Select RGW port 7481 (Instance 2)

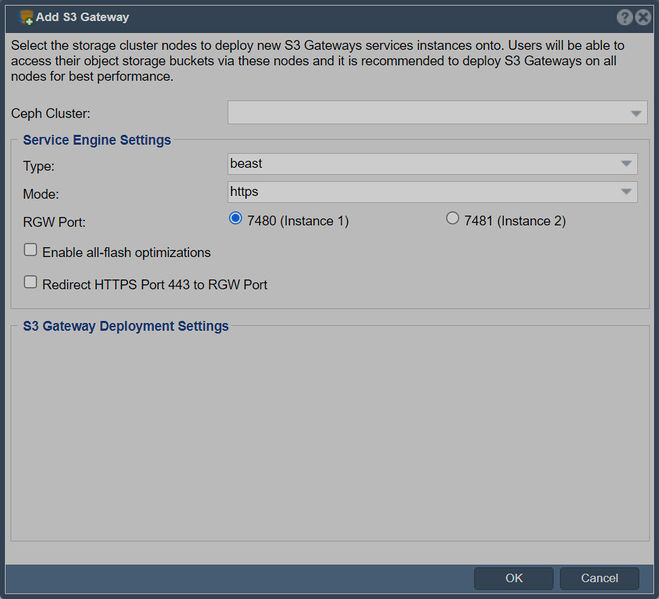click(452, 218)
